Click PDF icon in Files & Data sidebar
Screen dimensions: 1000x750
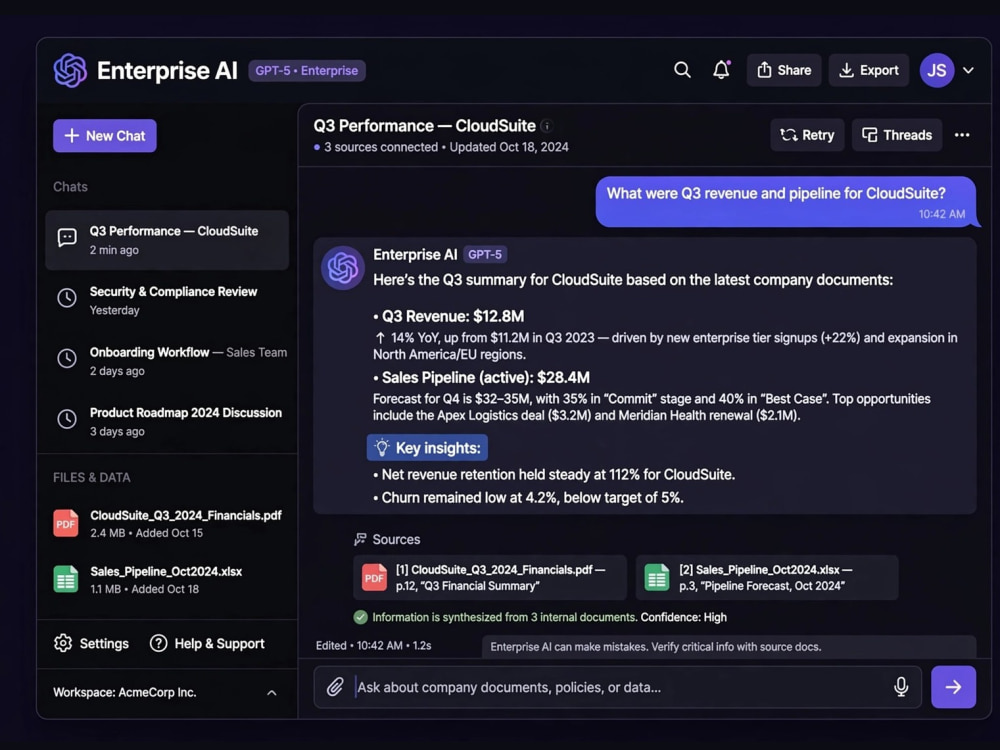point(66,523)
